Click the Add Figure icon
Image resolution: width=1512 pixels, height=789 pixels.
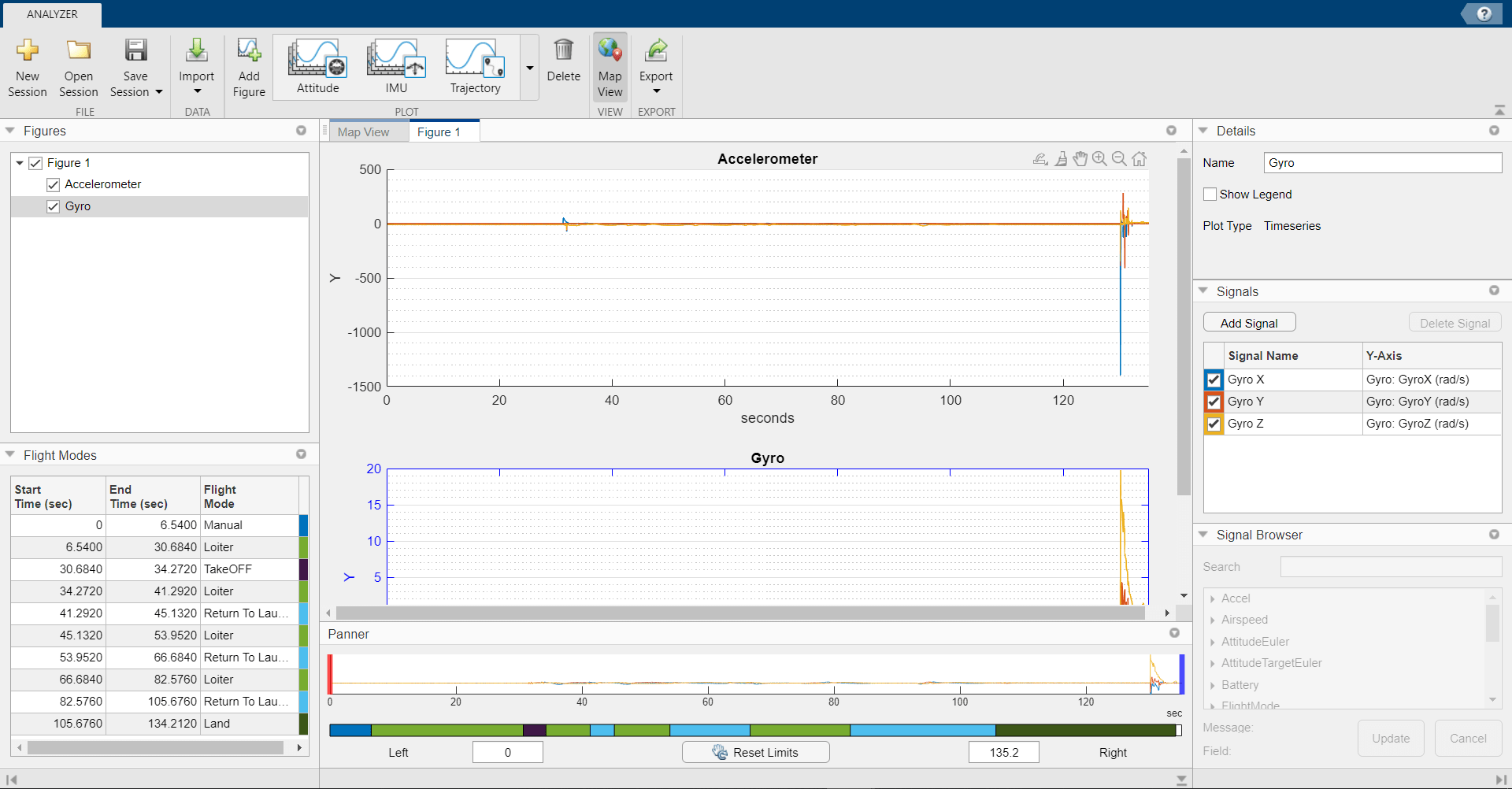click(249, 51)
